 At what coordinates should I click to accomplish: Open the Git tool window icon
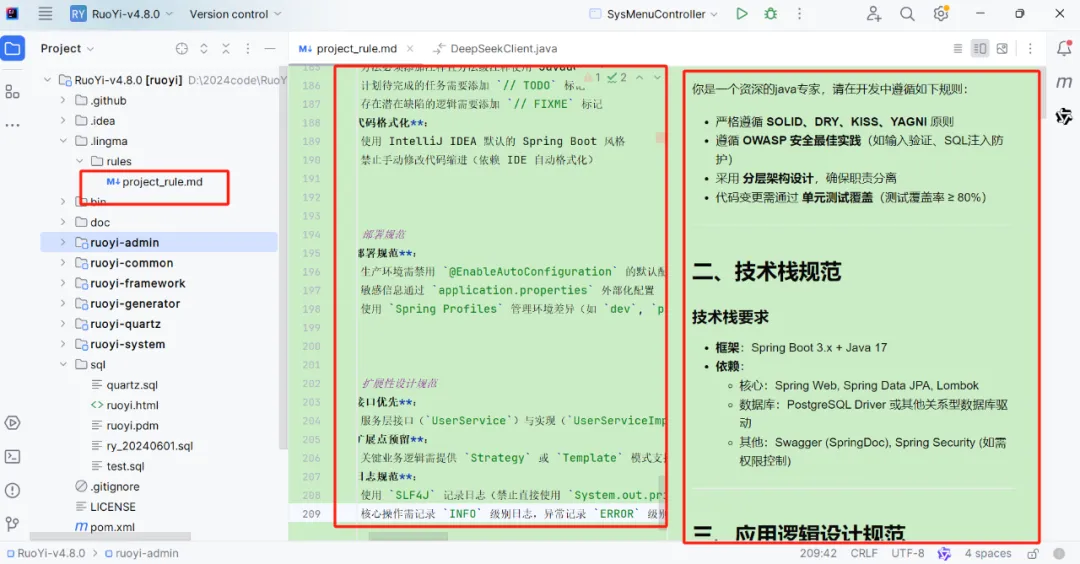[12, 524]
